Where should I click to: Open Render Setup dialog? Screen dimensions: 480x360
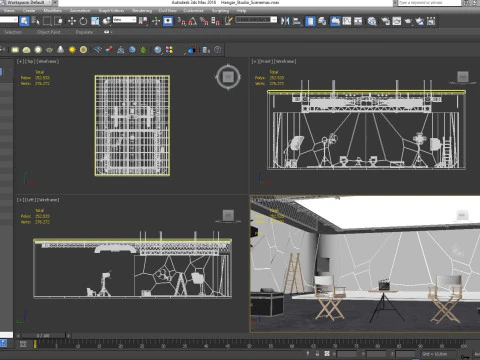[385, 21]
